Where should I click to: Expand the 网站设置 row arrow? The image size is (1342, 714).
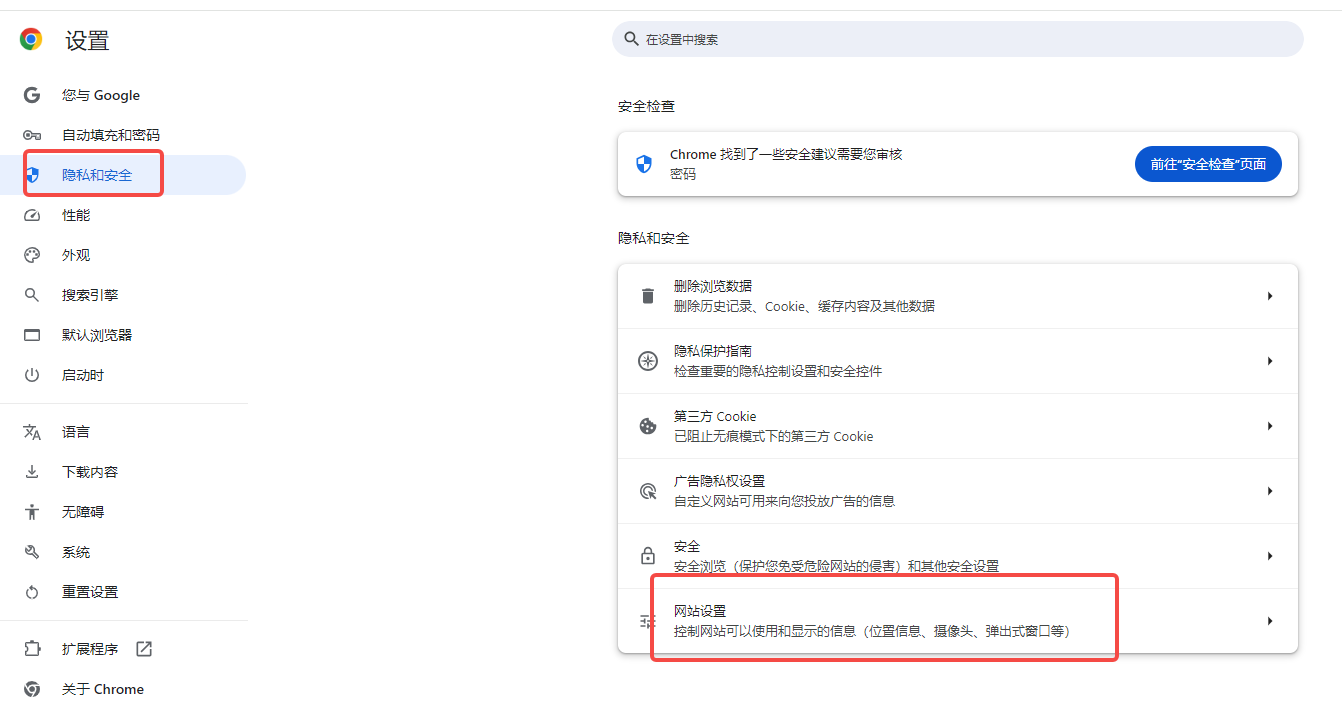[x=1270, y=621]
